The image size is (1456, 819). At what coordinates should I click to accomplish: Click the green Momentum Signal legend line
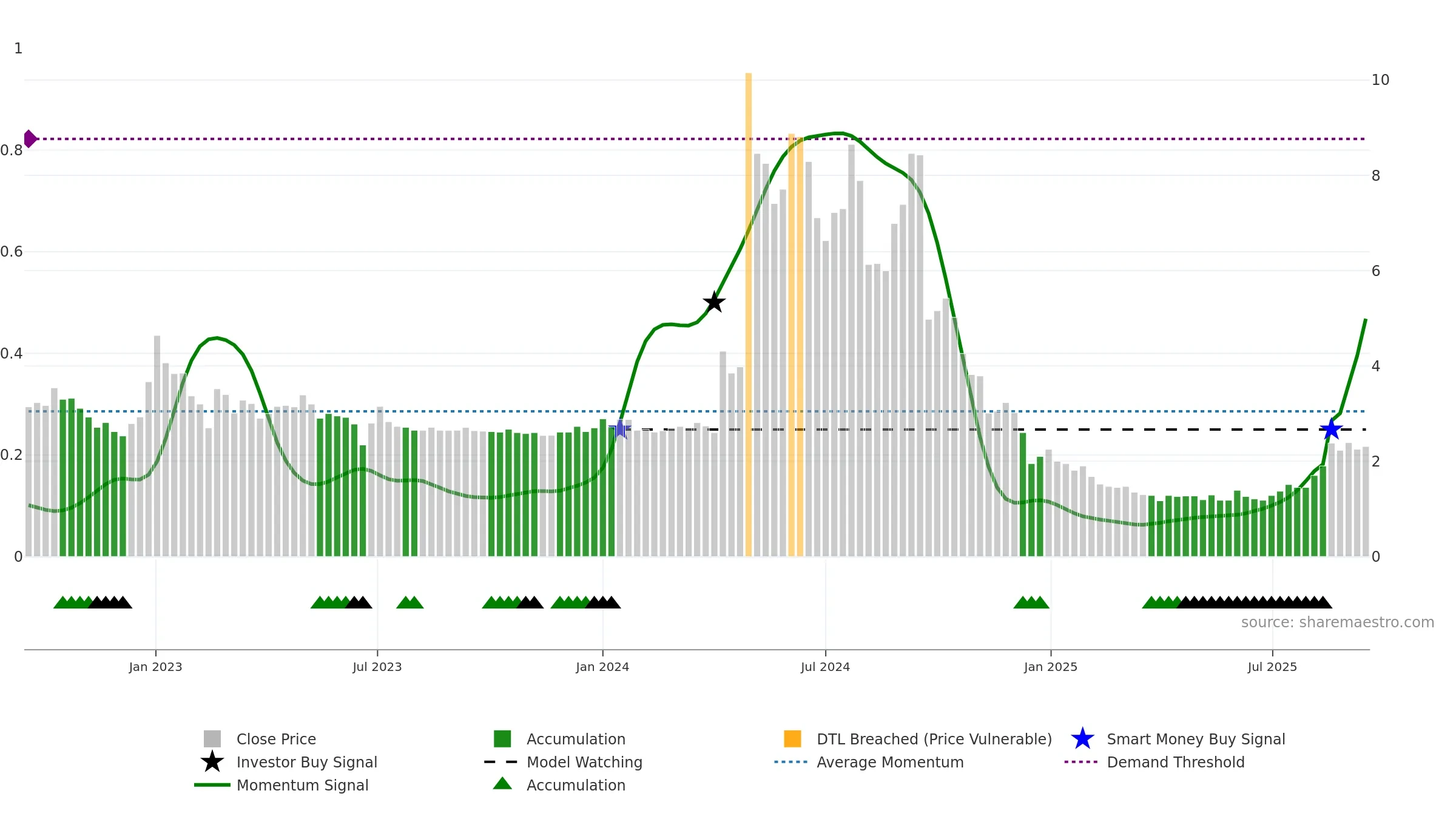tap(212, 785)
